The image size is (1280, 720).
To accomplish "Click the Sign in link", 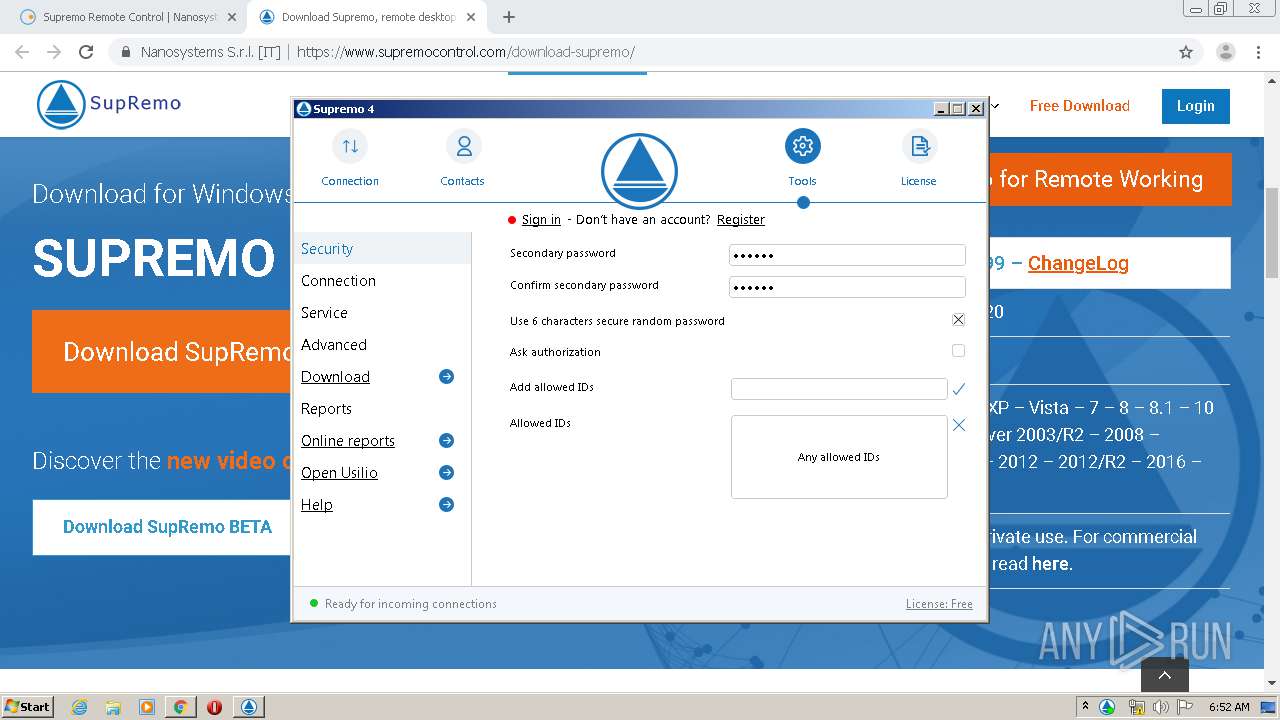I will pos(541,220).
